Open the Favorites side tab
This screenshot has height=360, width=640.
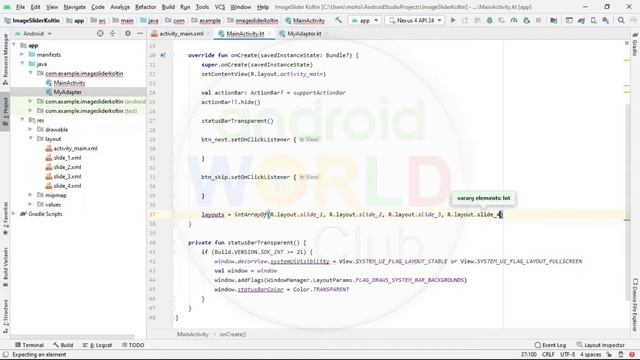click(5, 218)
